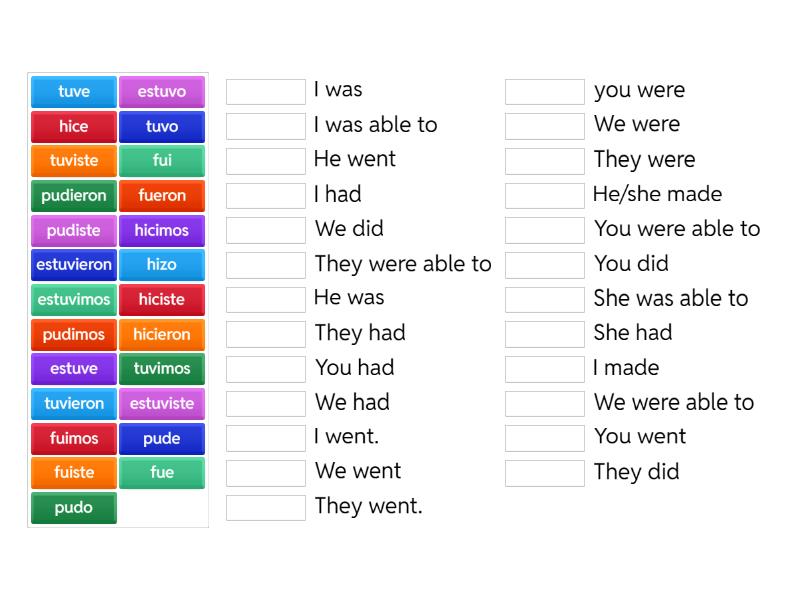This screenshot has height=600, width=800.
Task: Select the slot next to 'He/she made'
Action: coord(545,196)
